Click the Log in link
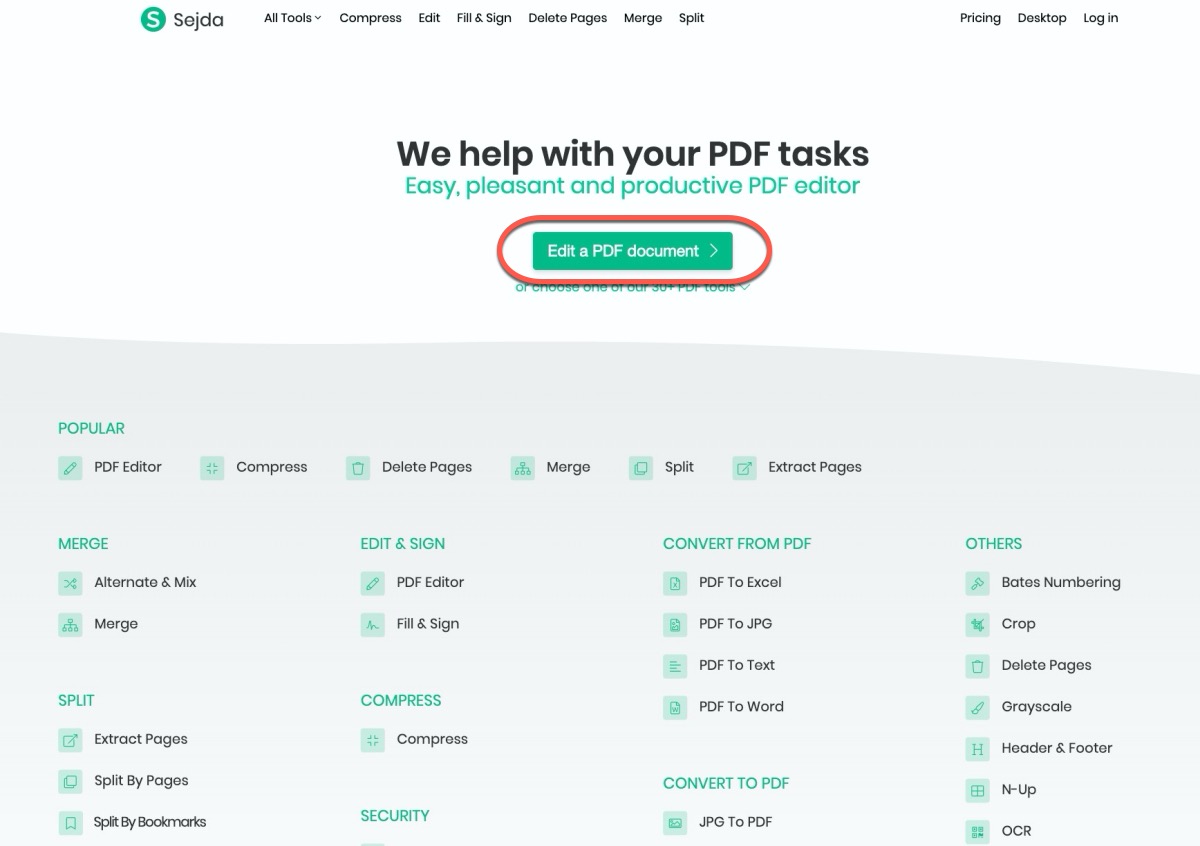The image size is (1200, 846). (1101, 18)
